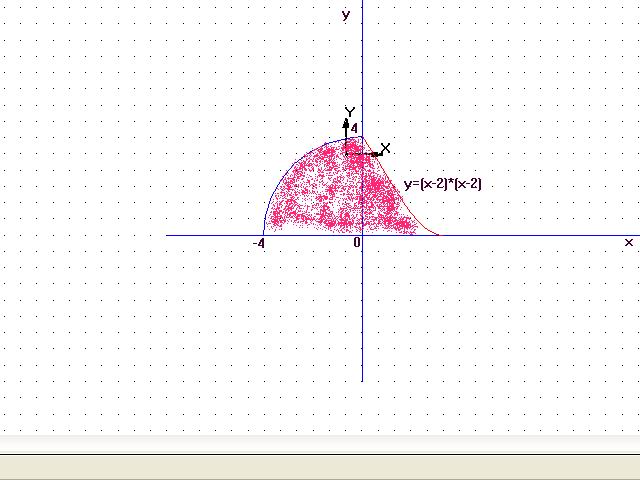Click the 4 label on vertical axis
The height and width of the screenshot is (480, 640).
tap(354, 129)
